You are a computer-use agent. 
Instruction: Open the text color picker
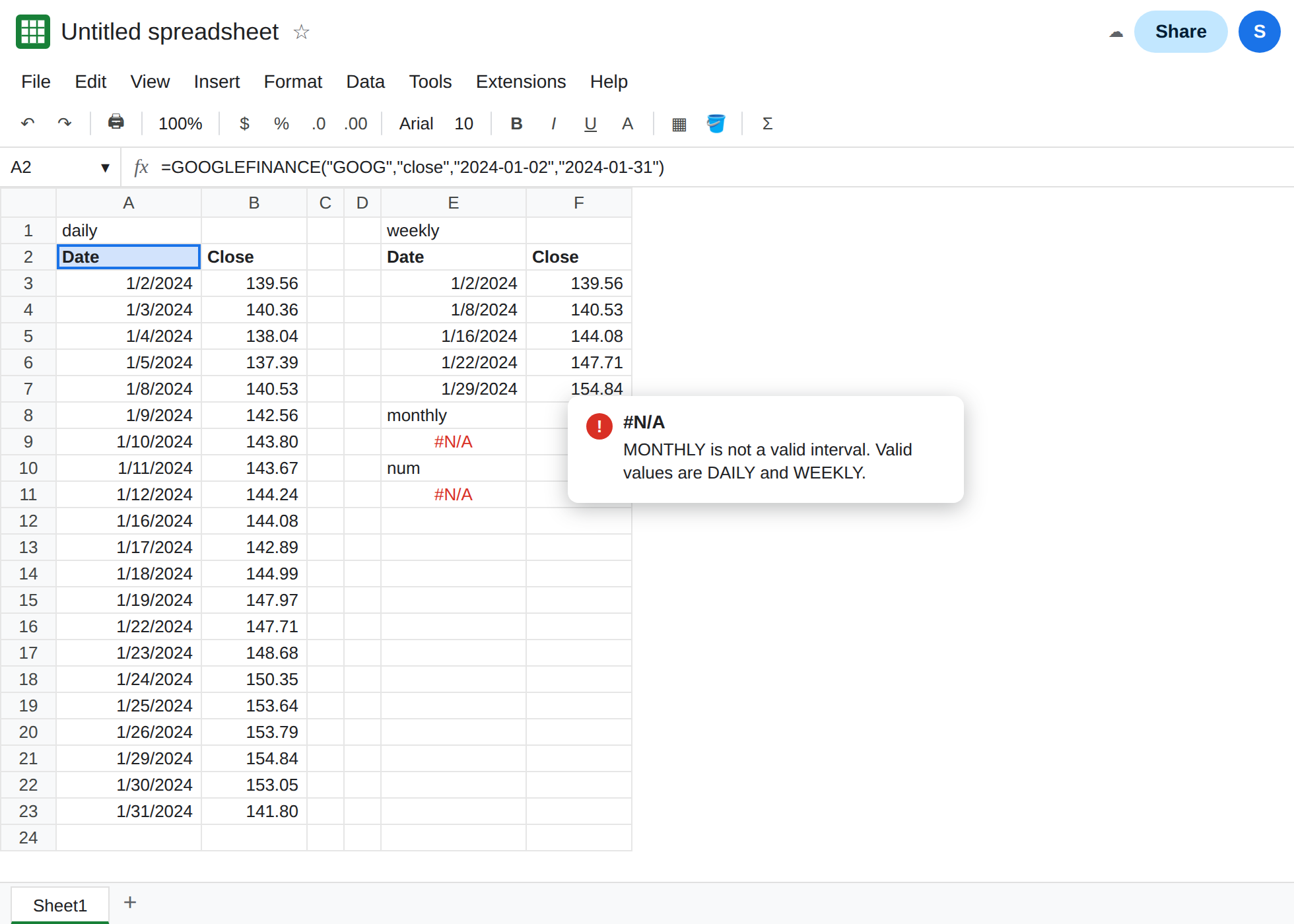pyautogui.click(x=627, y=123)
